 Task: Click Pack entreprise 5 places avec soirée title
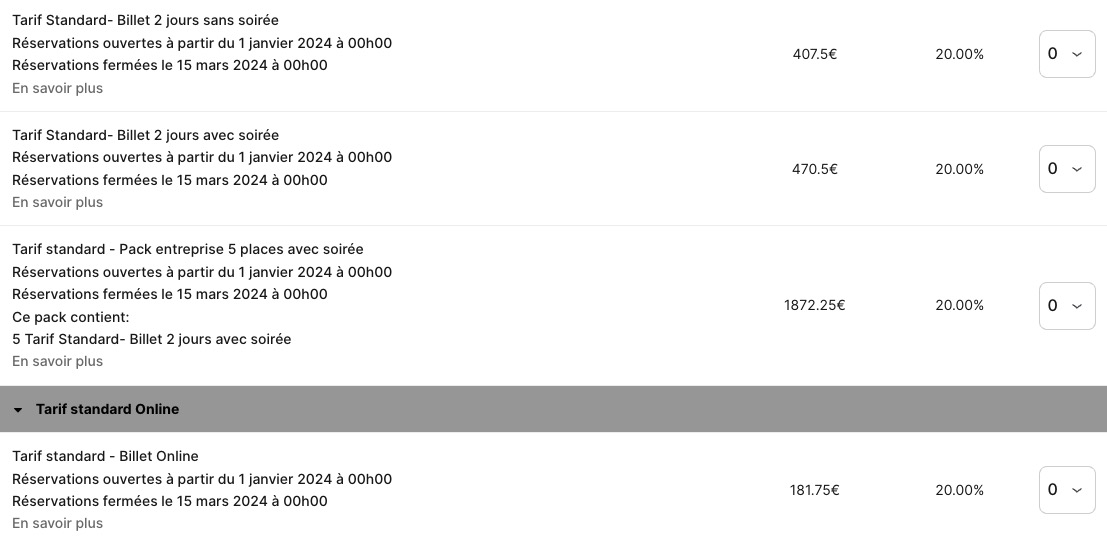coord(187,249)
